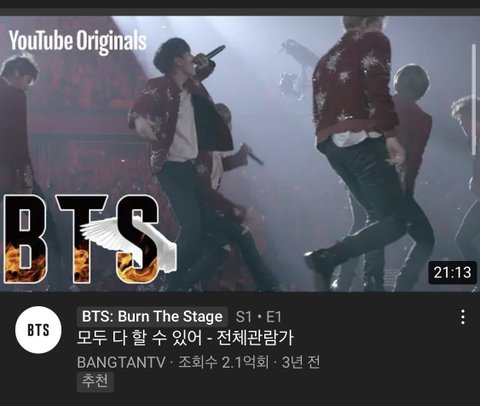Go to the BANGTANTV channel name
This screenshot has height=406, width=480.
(121, 362)
